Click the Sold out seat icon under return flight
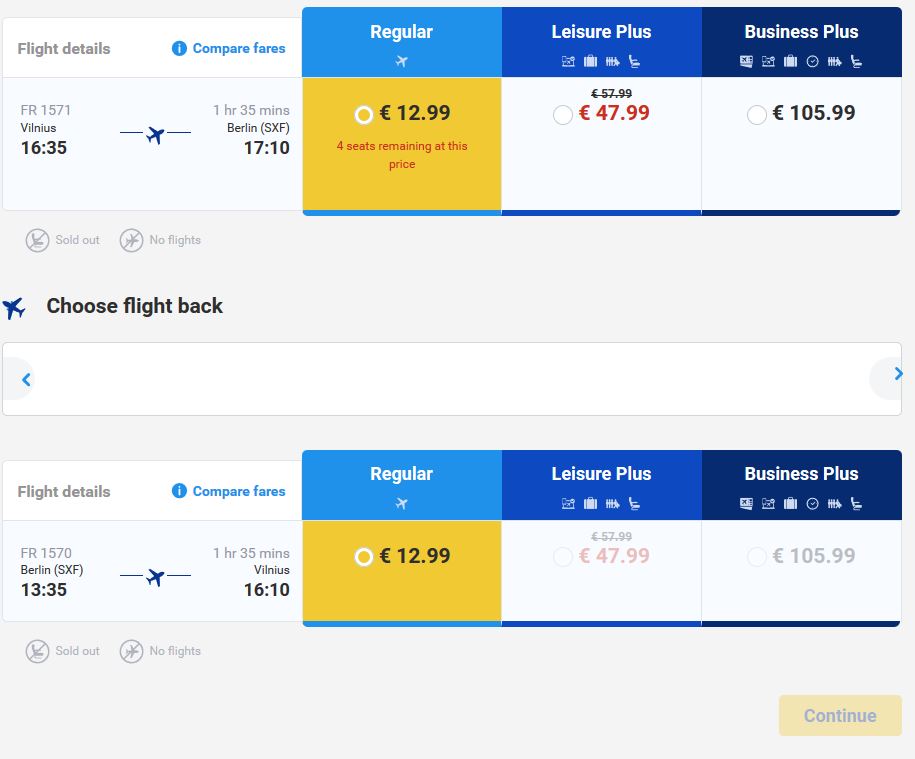Screen dimensions: 915x759 [37, 651]
